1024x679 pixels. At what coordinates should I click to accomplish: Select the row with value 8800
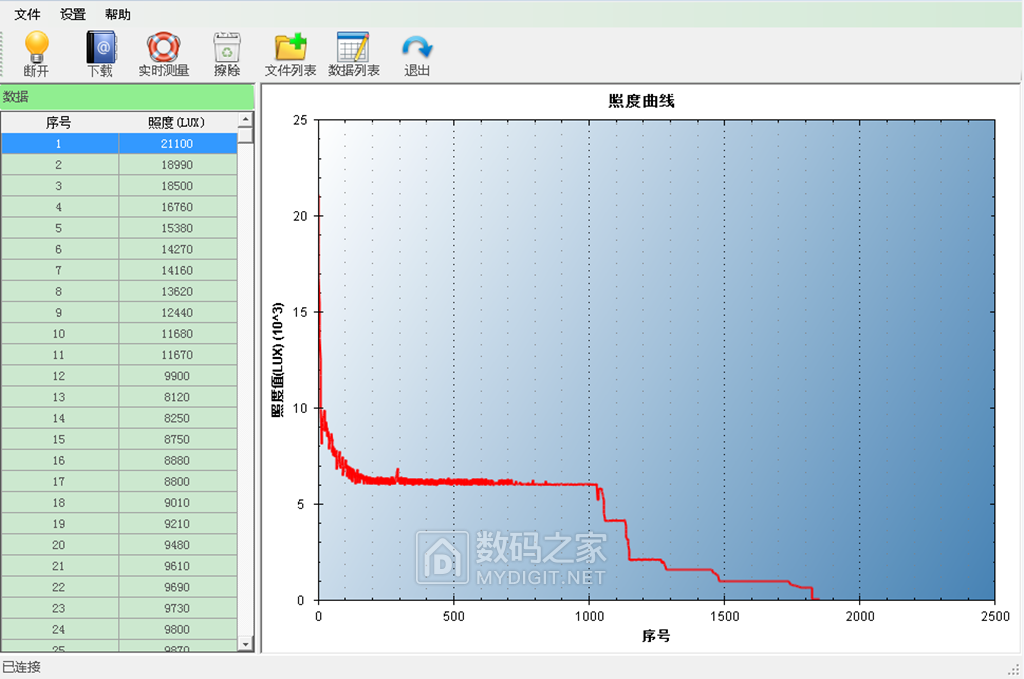[119, 481]
